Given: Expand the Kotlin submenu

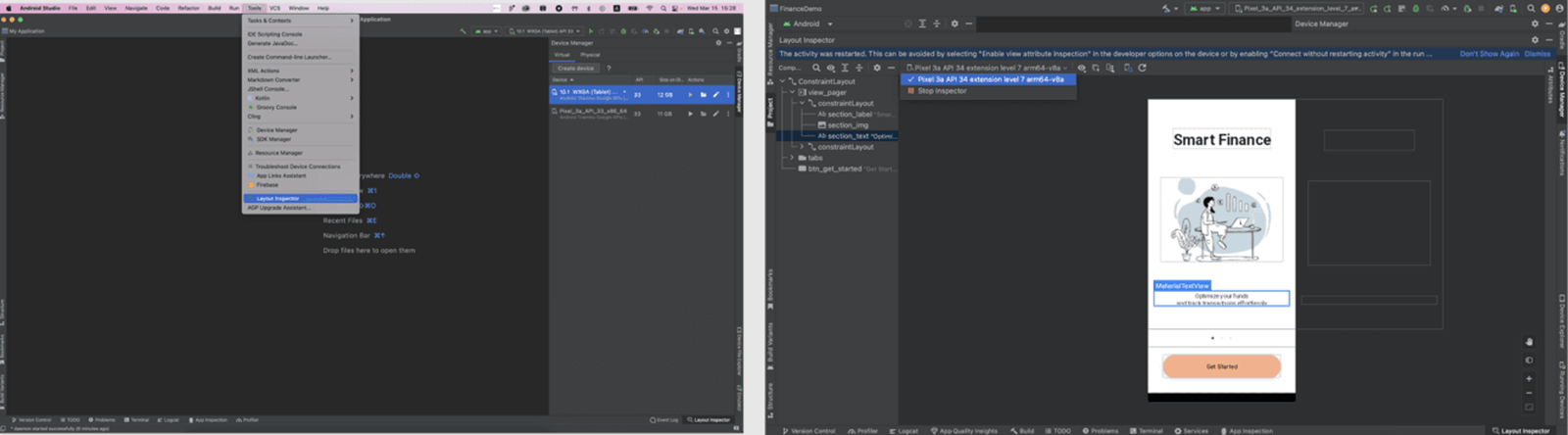Looking at the screenshot, I should (300, 98).
